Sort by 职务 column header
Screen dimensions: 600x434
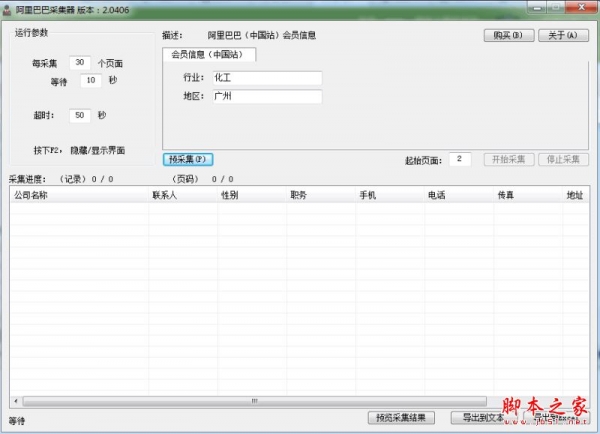tap(321, 195)
